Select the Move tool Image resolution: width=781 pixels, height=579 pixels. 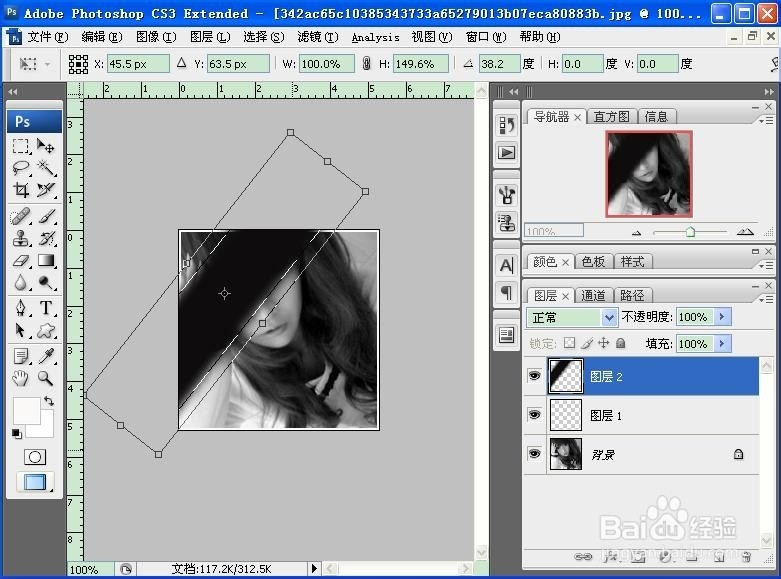point(46,146)
